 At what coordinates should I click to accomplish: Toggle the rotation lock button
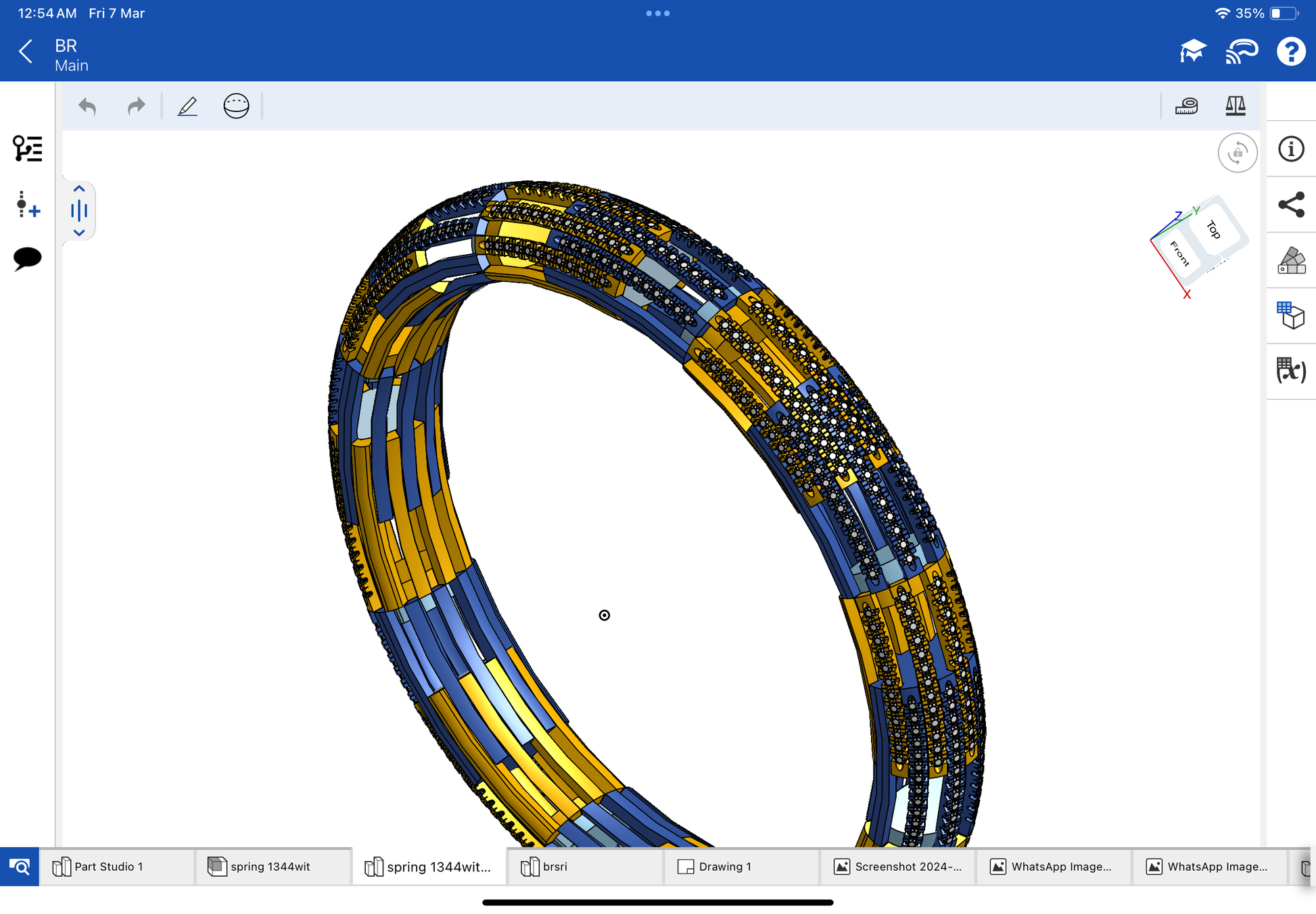(x=1237, y=153)
